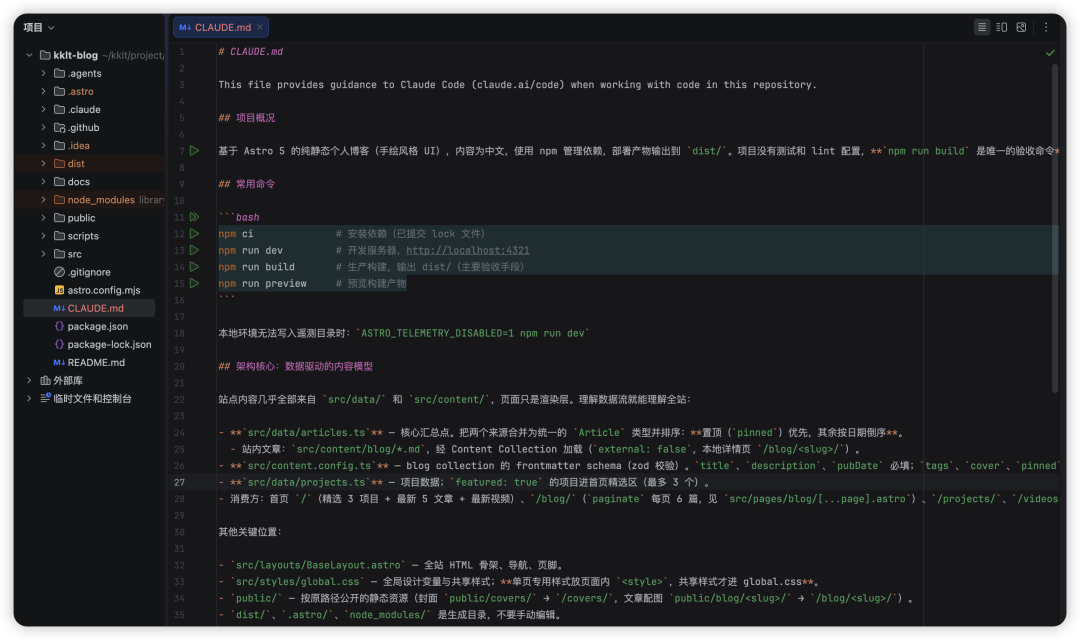Select the CLAUDE.md editor tab
Image resolution: width=1080 pixels, height=640 pixels.
coord(220,28)
